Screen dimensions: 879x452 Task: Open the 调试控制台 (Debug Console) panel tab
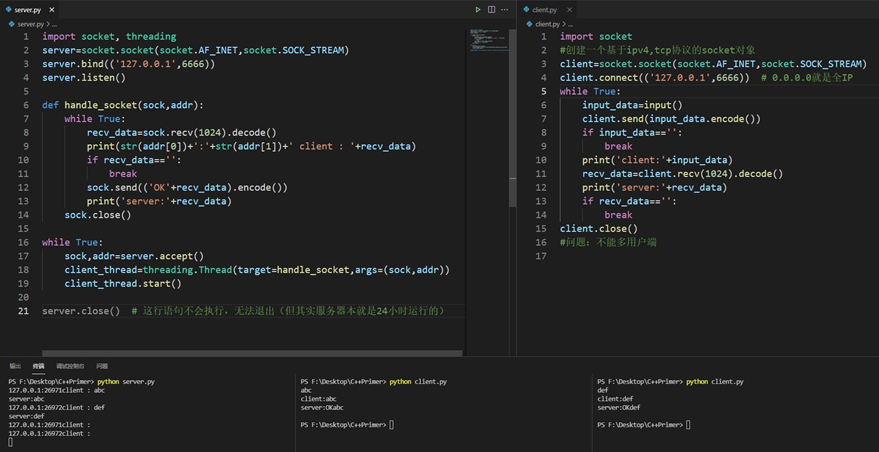[x=70, y=366]
